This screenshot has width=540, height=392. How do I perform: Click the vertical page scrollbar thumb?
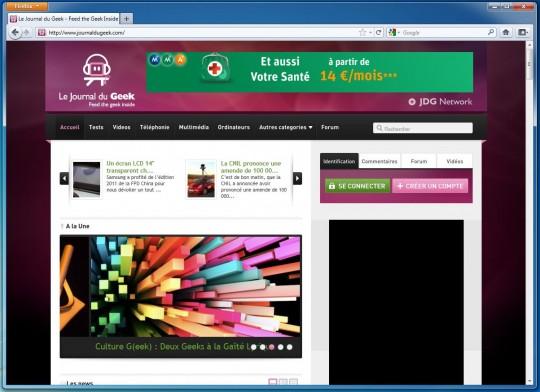530,65
